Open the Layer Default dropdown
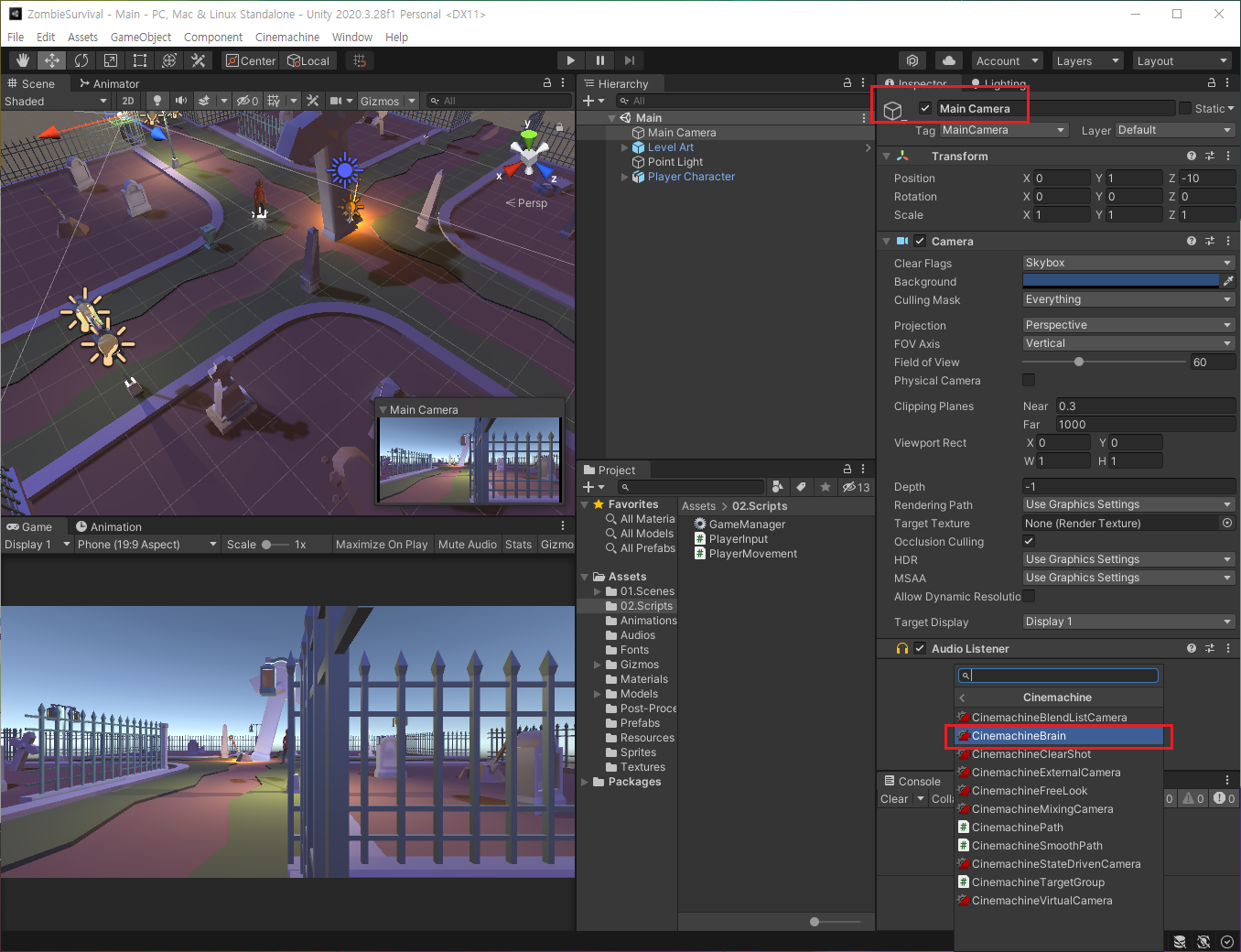1241x952 pixels. pyautogui.click(x=1175, y=130)
